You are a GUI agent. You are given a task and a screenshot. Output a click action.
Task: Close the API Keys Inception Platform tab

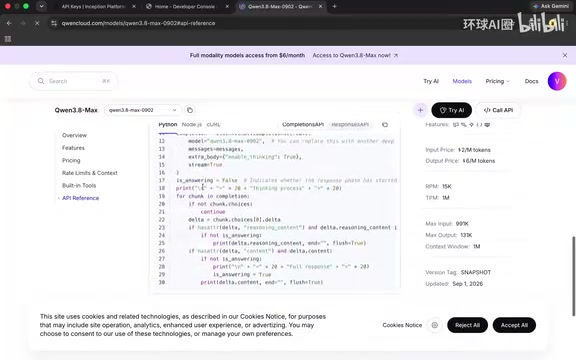pos(134,6)
